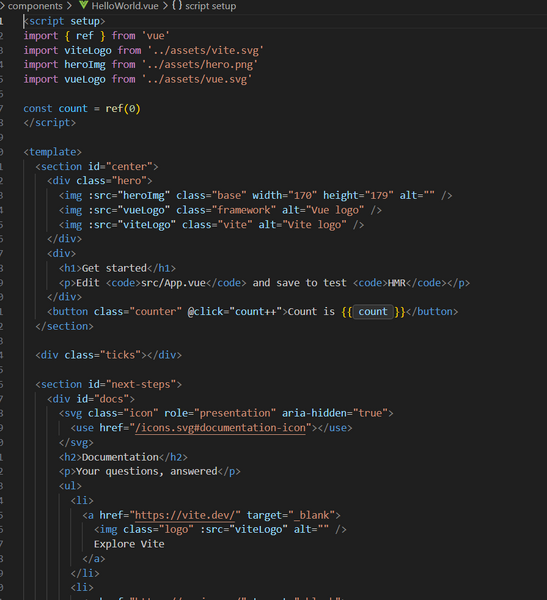The height and width of the screenshot is (600, 547).
Task: Click the class="ticks" attribute
Action: 103,355
